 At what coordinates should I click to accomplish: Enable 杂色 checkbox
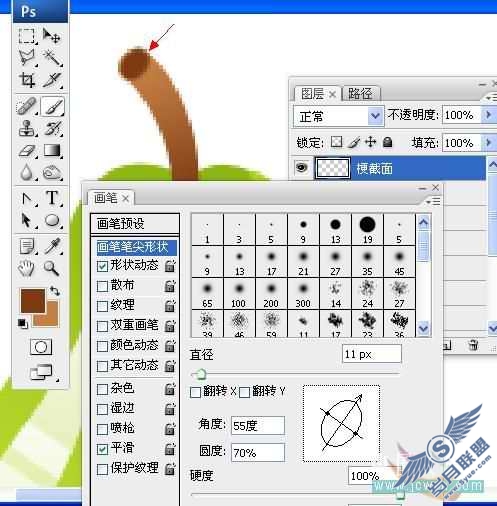pyautogui.click(x=102, y=389)
